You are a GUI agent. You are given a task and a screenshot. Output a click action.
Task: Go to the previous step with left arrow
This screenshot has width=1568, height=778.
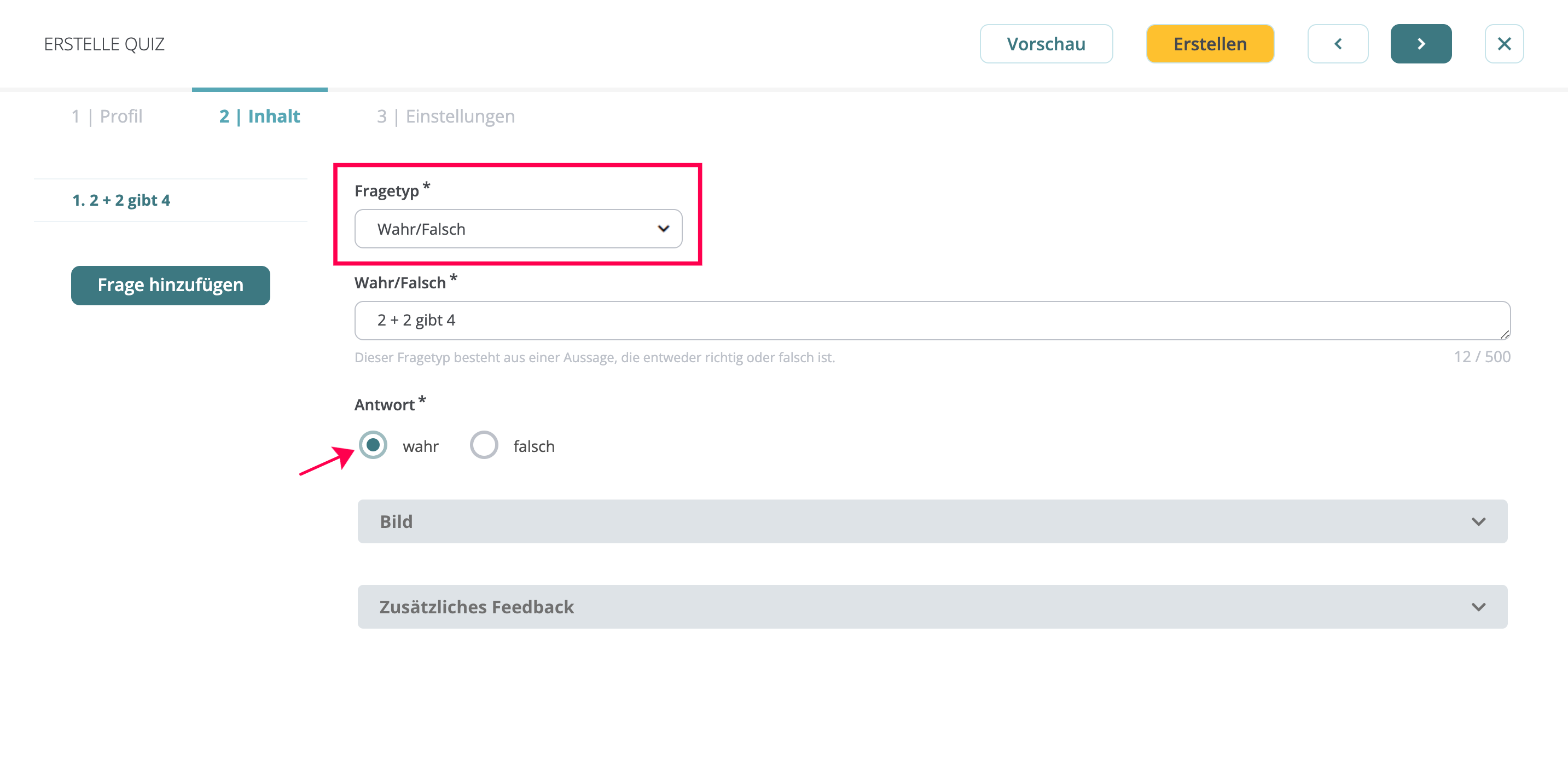tap(1338, 44)
